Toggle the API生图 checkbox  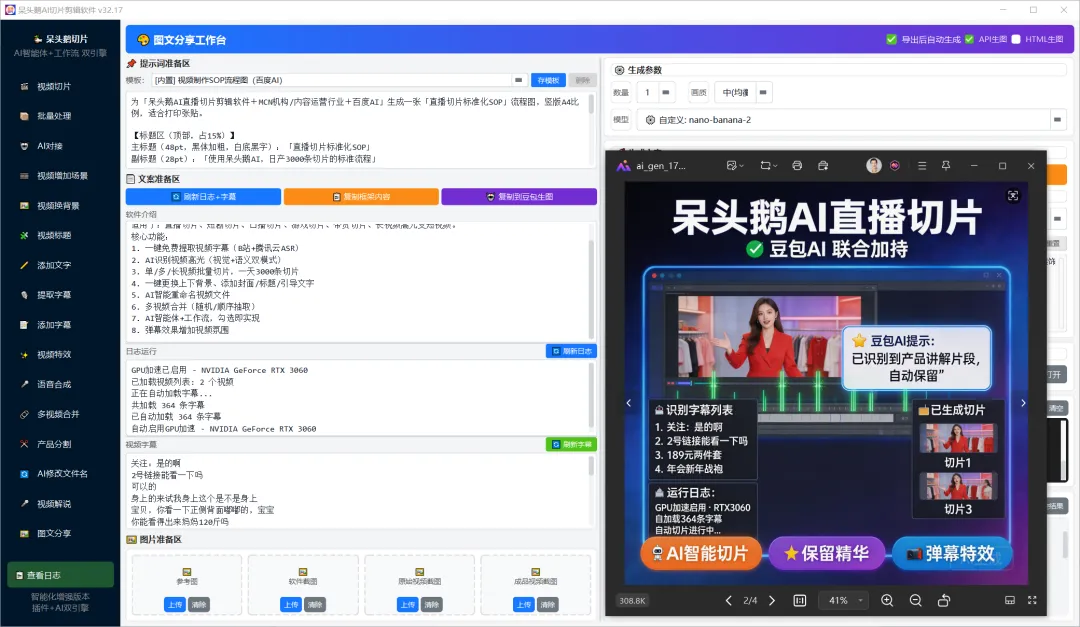coord(969,39)
